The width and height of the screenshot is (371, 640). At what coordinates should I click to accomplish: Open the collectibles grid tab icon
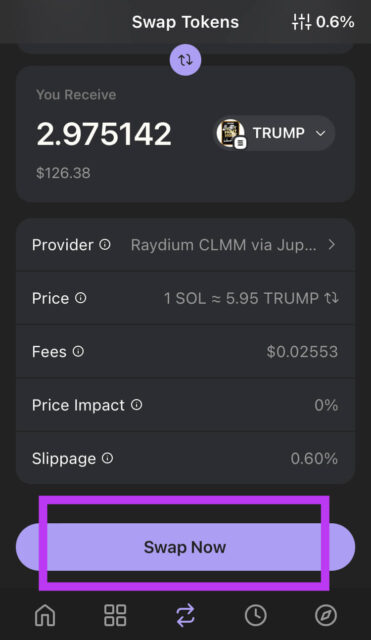coord(115,615)
